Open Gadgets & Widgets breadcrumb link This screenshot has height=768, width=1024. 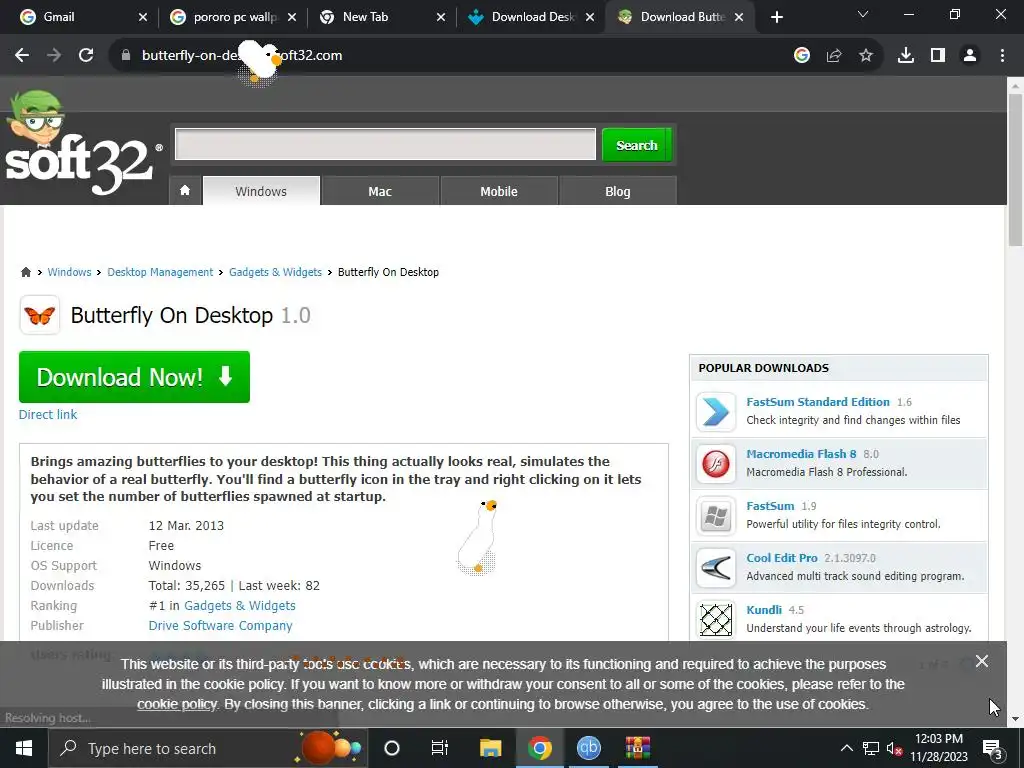point(276,272)
